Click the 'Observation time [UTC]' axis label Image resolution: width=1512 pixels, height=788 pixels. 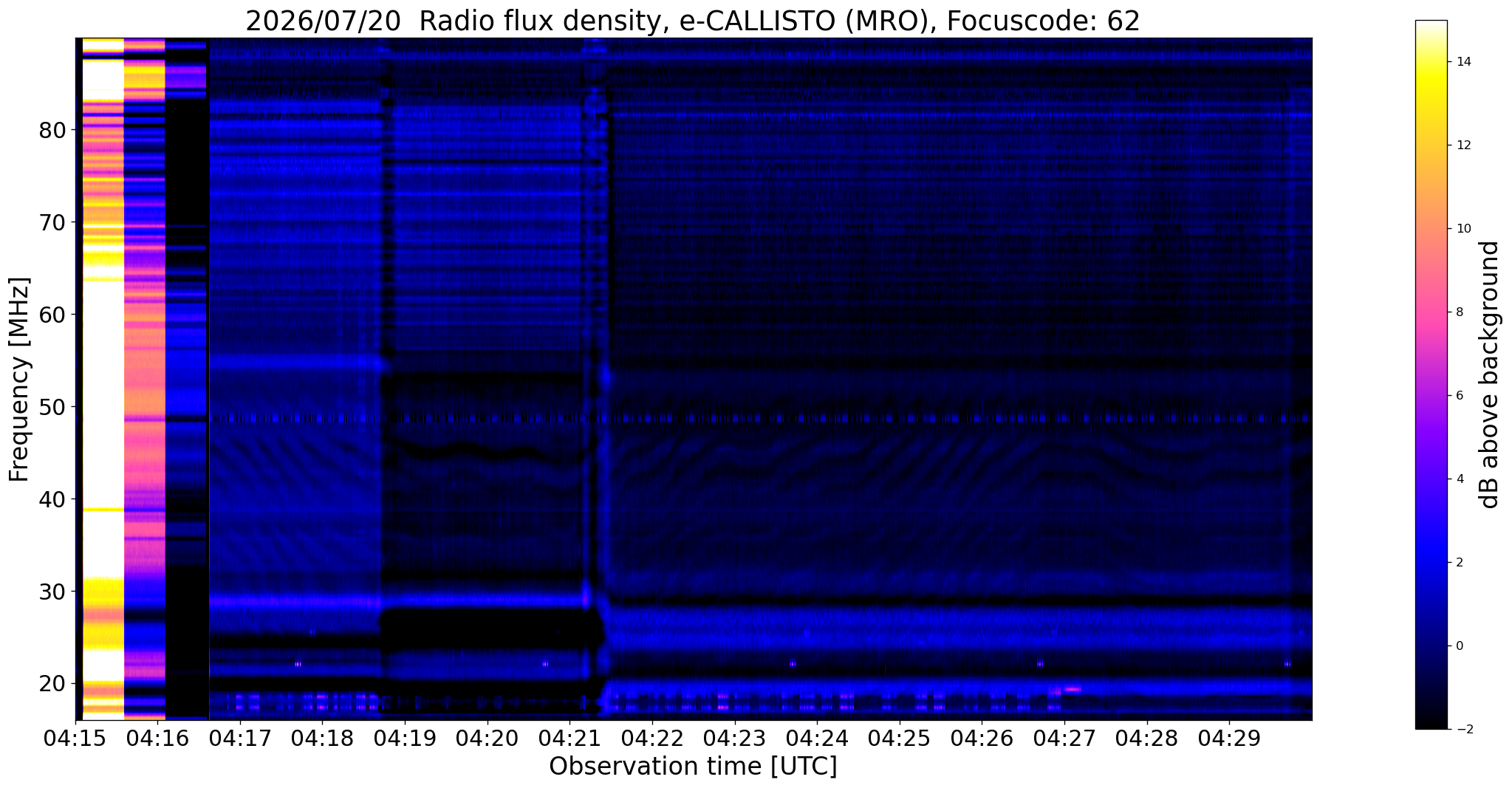coord(693,766)
